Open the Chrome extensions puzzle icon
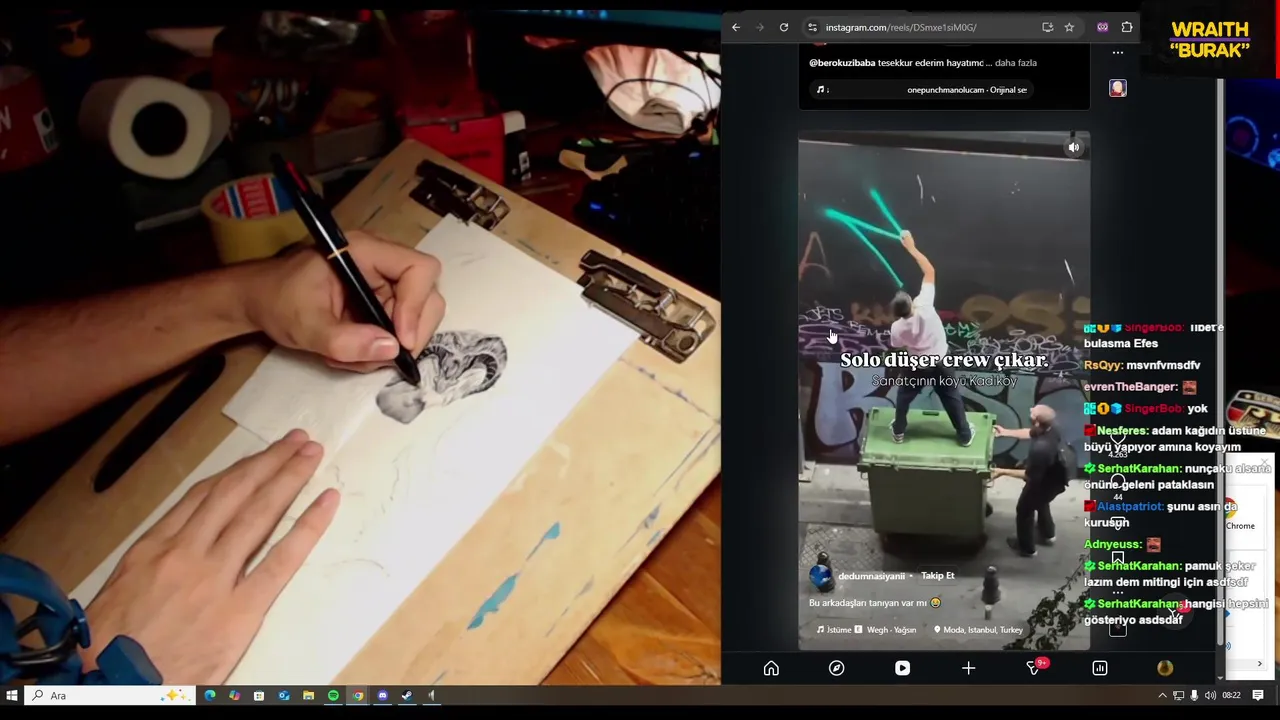Viewport: 1280px width, 720px height. (x=1127, y=27)
